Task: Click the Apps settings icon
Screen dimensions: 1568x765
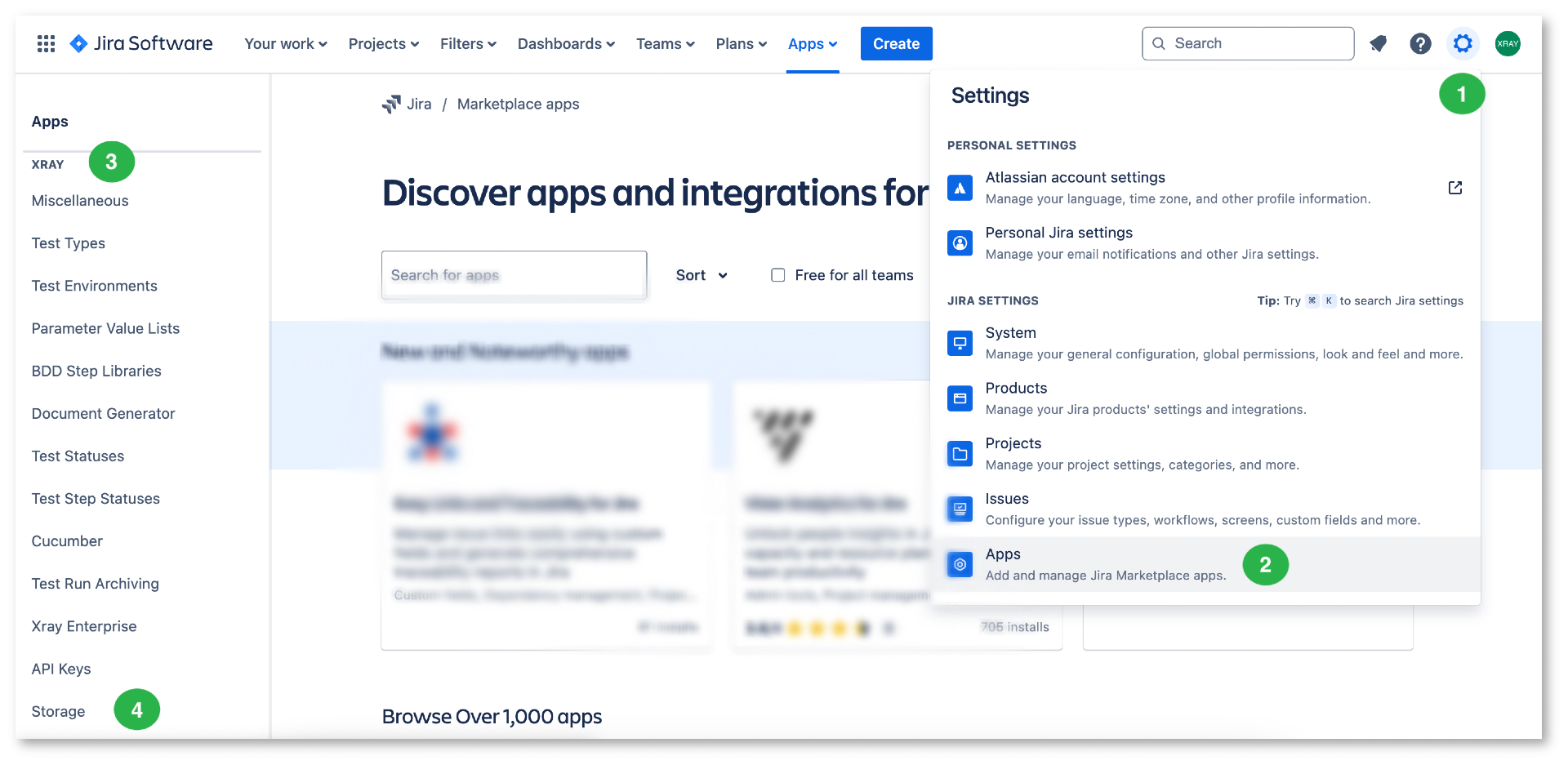Action: click(x=960, y=564)
